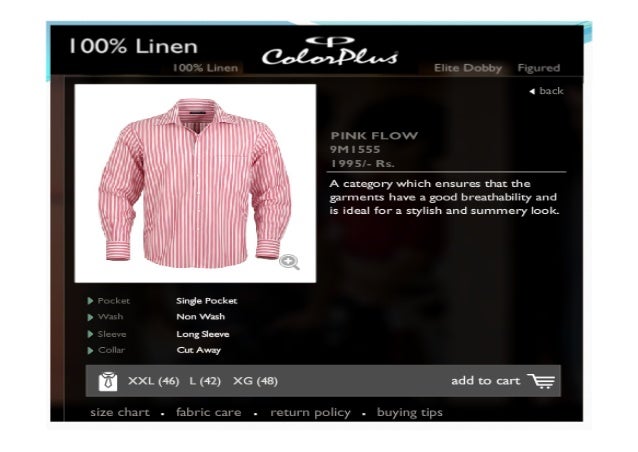Open the 100% Linen tab
This screenshot has height=452, width=638.
(205, 68)
